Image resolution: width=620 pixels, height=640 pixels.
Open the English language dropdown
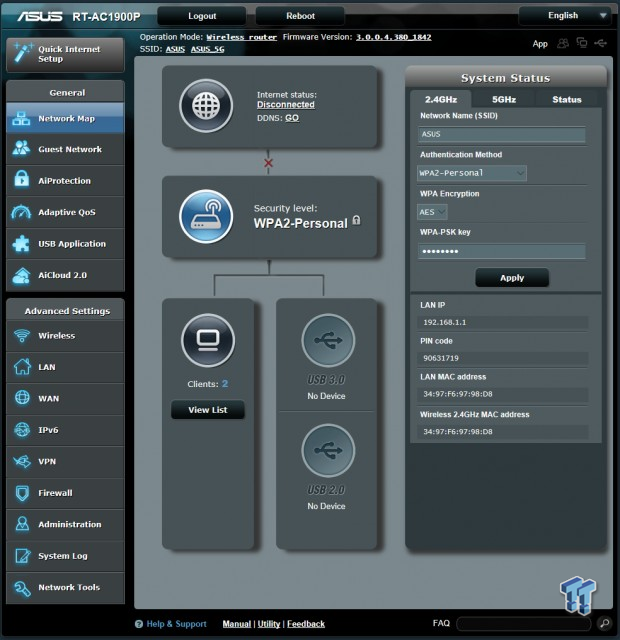coord(567,16)
